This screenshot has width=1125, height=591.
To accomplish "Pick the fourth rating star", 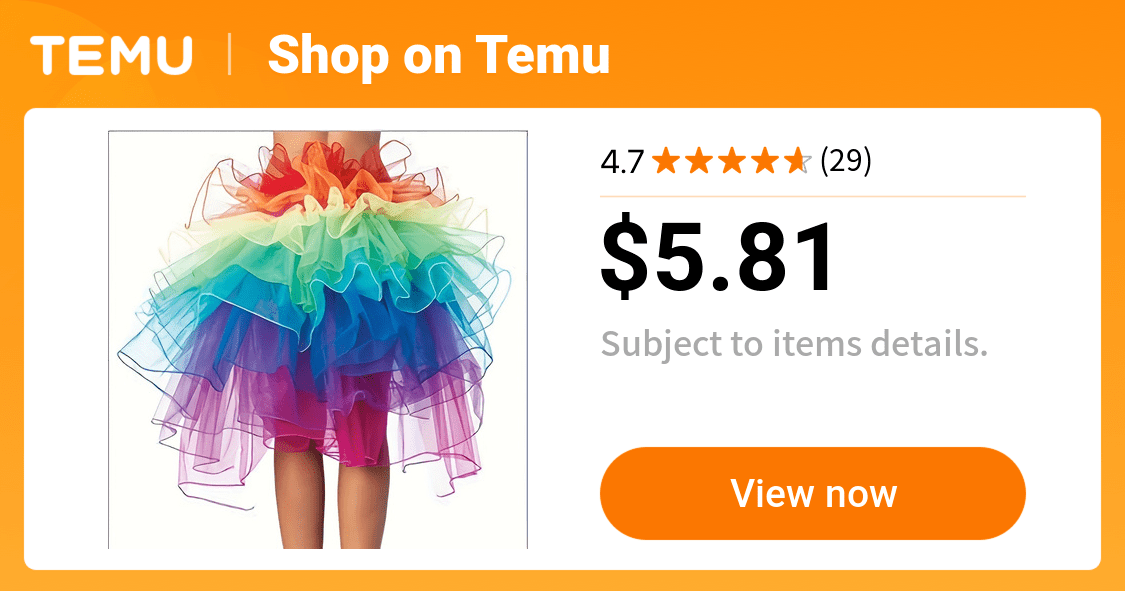I will [x=765, y=161].
